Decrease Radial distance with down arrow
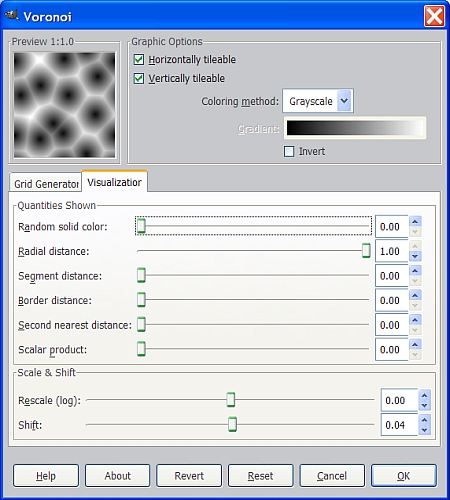 pyautogui.click(x=415, y=256)
